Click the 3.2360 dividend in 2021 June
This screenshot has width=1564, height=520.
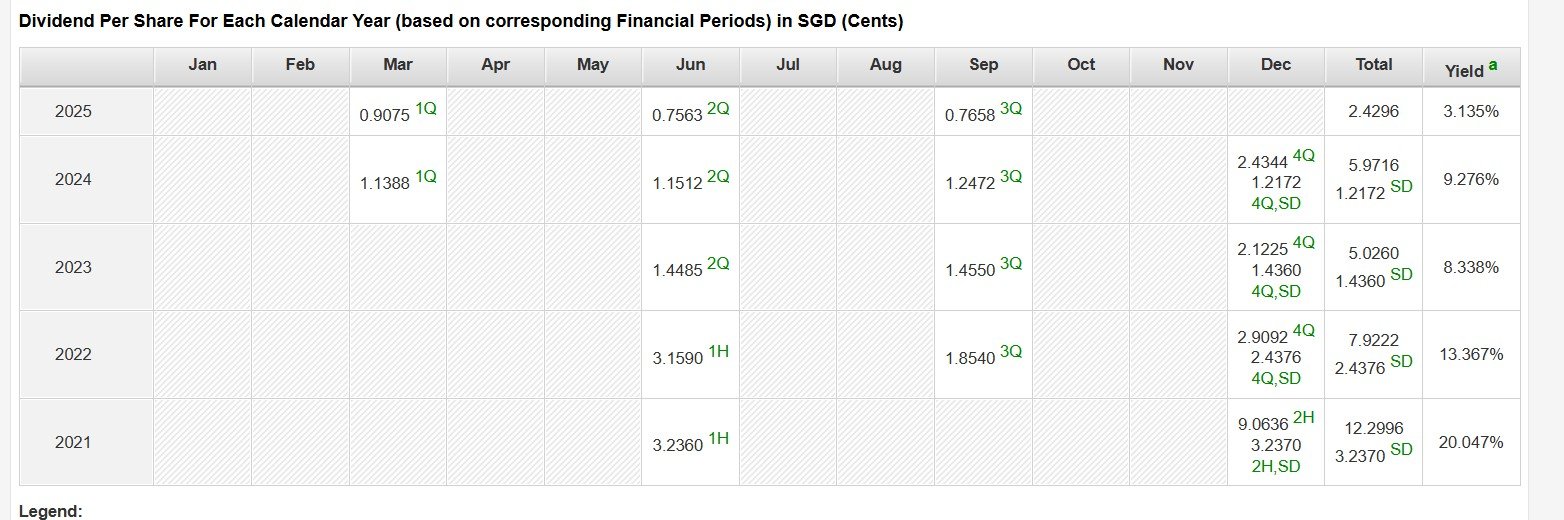[x=677, y=446]
